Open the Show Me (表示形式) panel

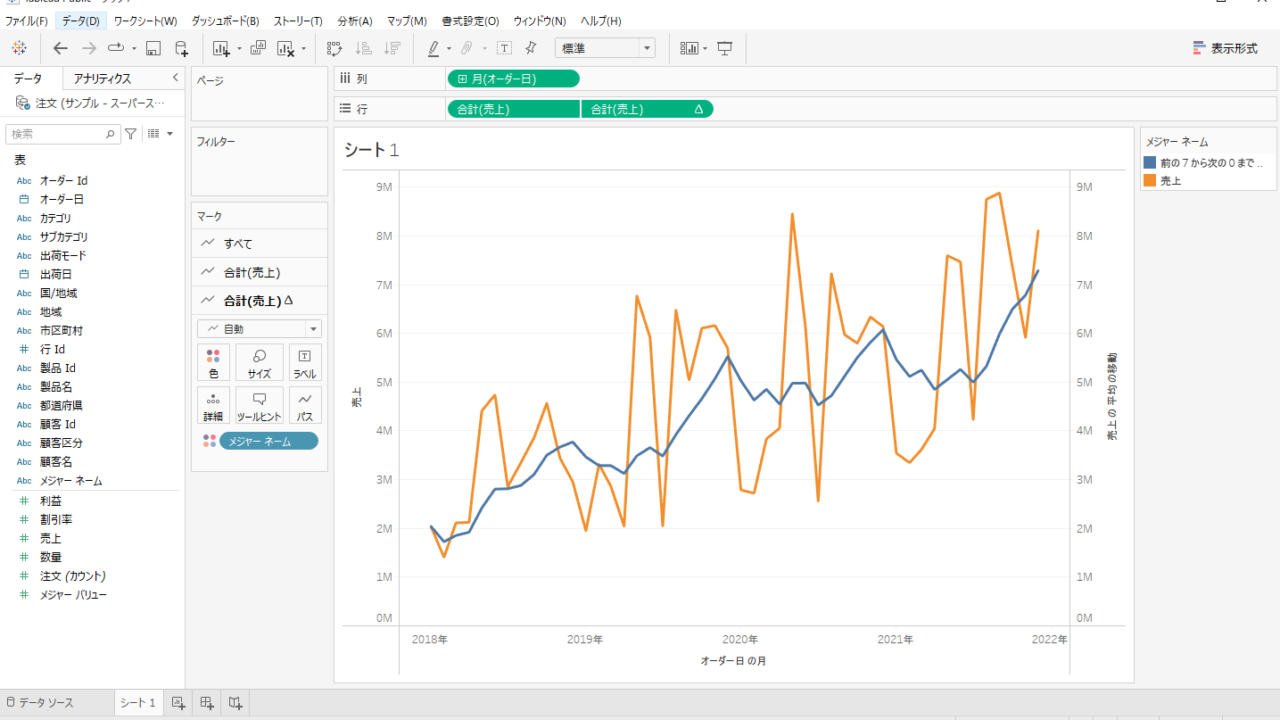[x=1225, y=48]
